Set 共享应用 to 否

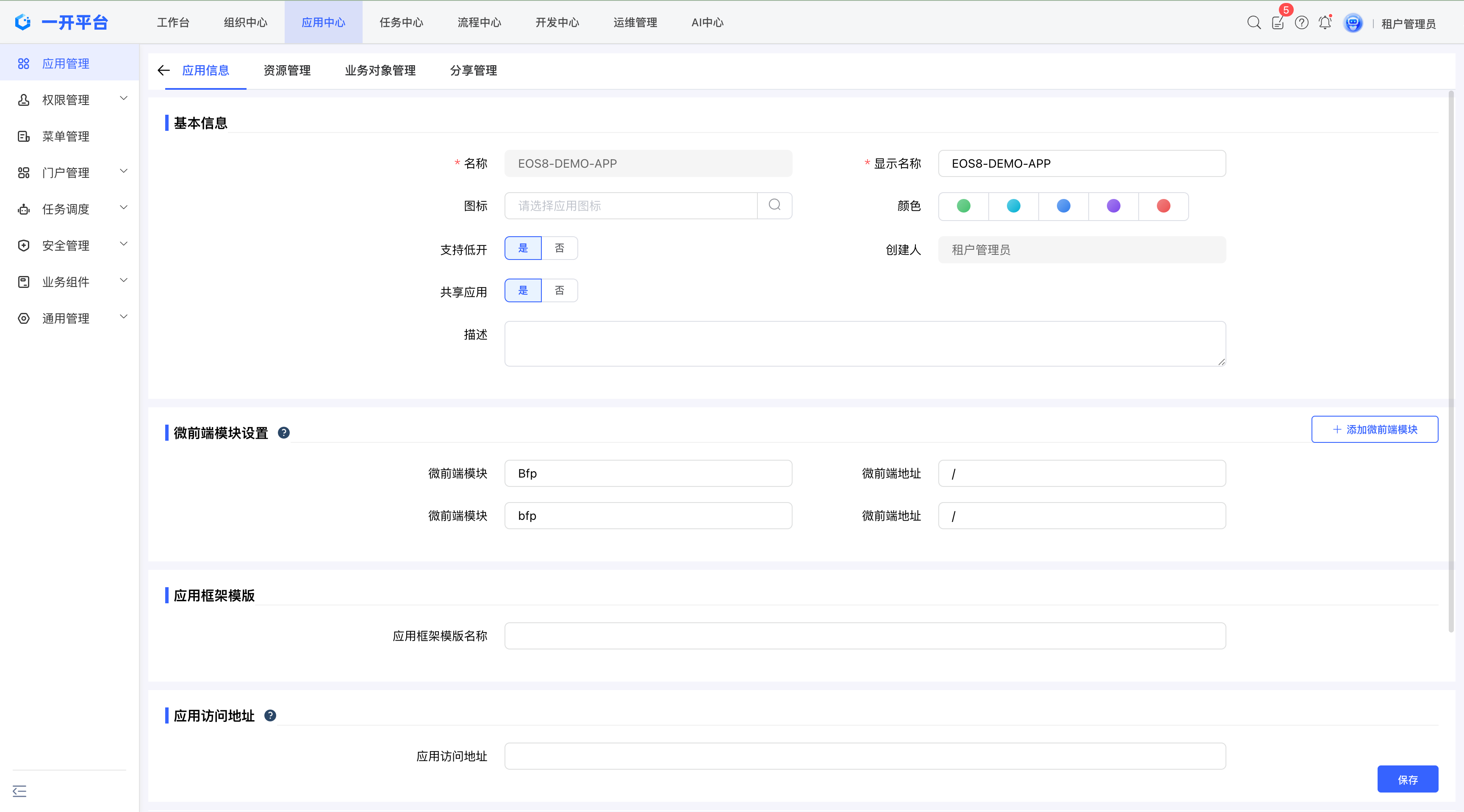tap(559, 291)
